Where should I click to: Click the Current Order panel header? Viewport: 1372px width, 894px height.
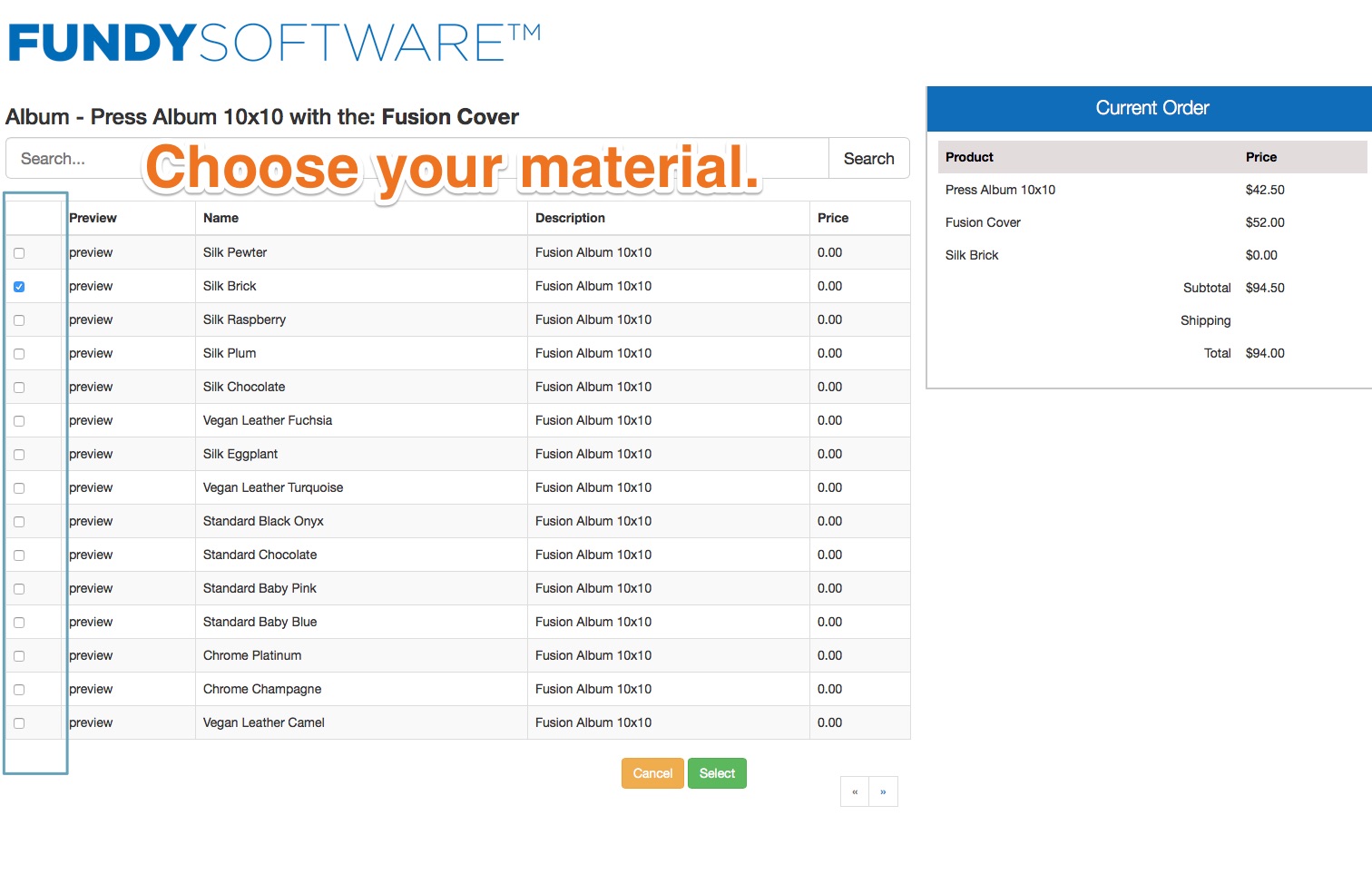1150,108
